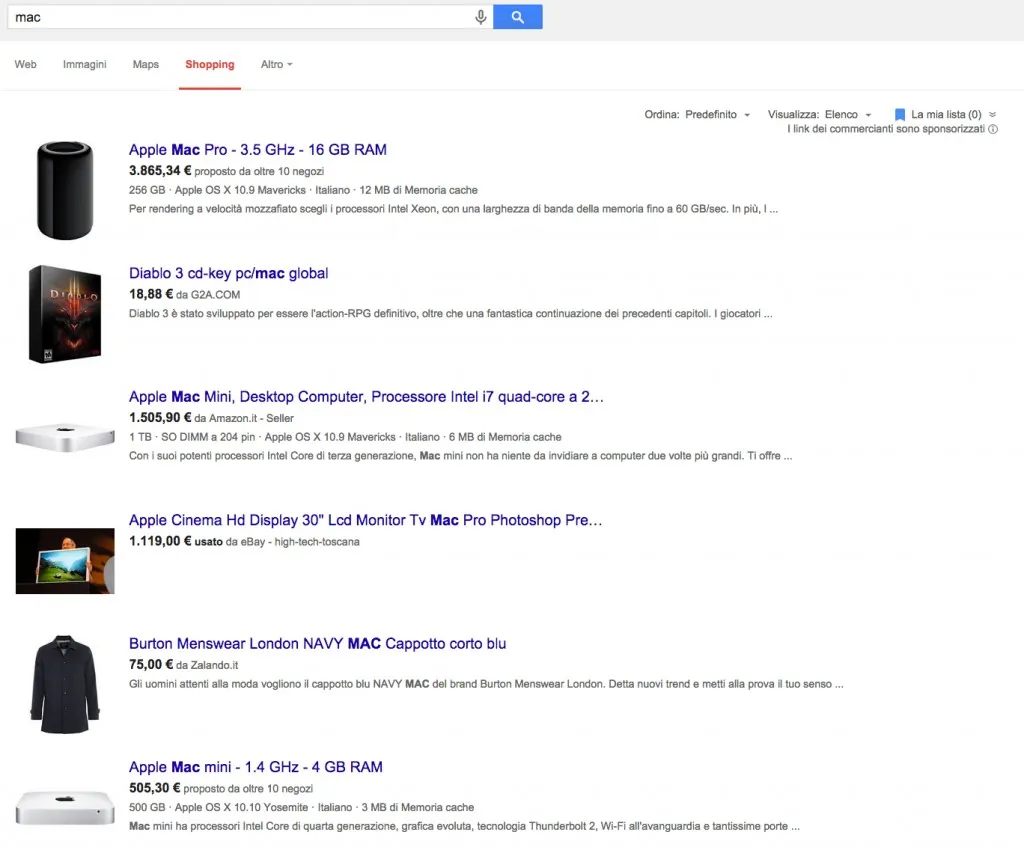The width and height of the screenshot is (1024, 856).
Task: Click the bookmark icon next to La mia lista
Action: click(899, 114)
